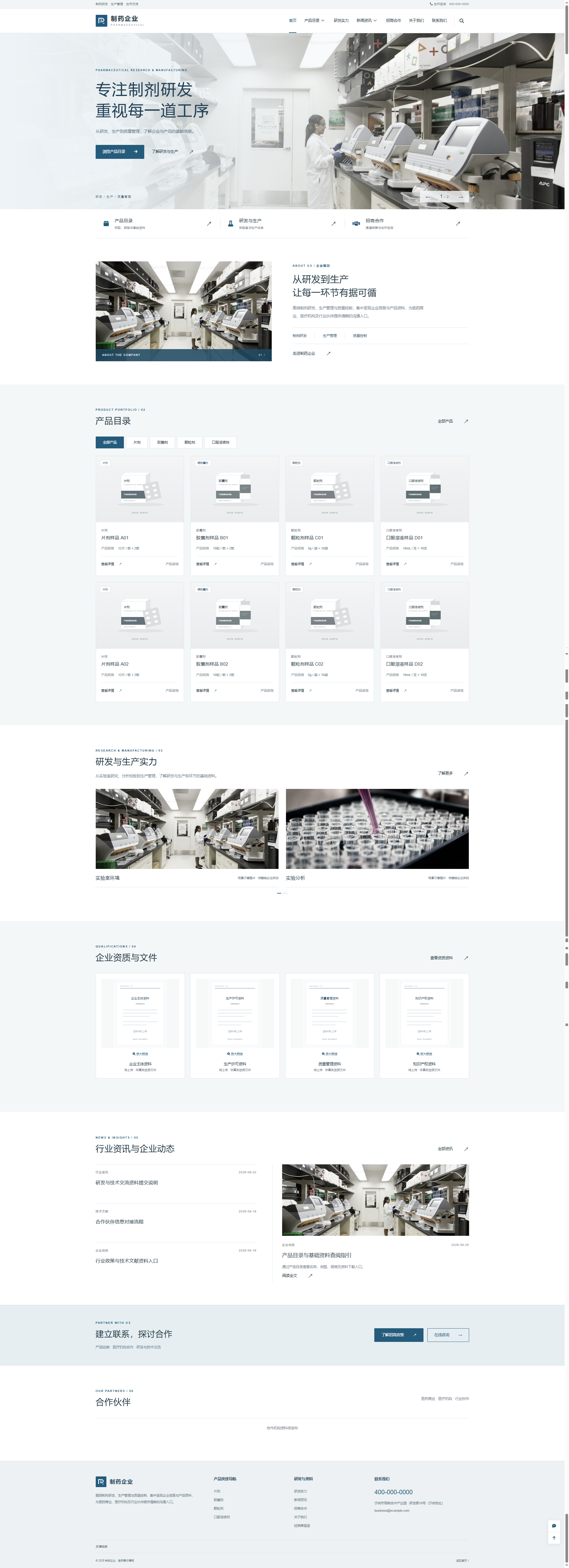The image size is (569, 1568).
Task: Select the 全部产品 filter tab
Action: [x=110, y=442]
